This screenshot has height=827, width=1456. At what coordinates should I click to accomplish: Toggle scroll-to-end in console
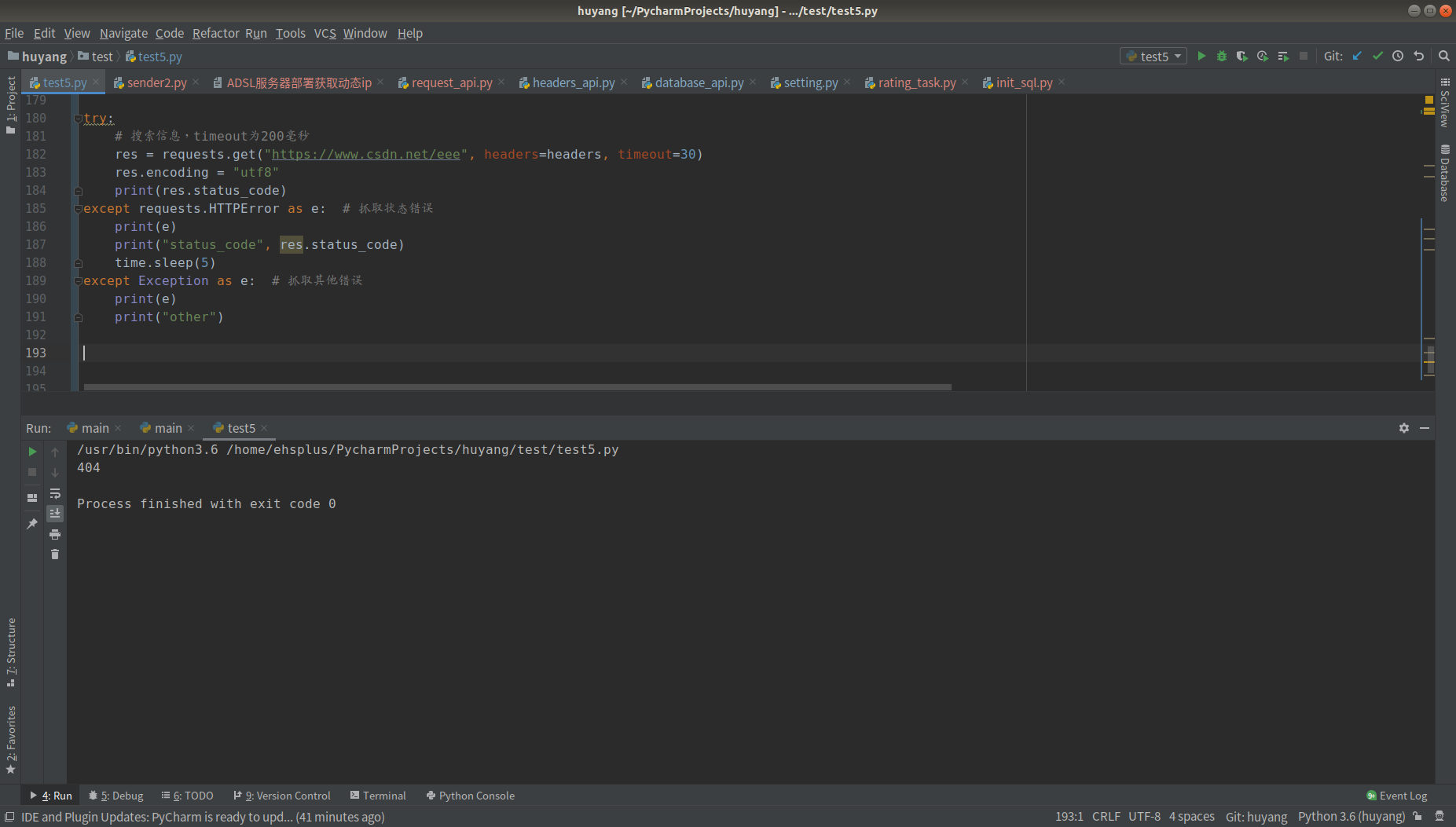[x=55, y=513]
